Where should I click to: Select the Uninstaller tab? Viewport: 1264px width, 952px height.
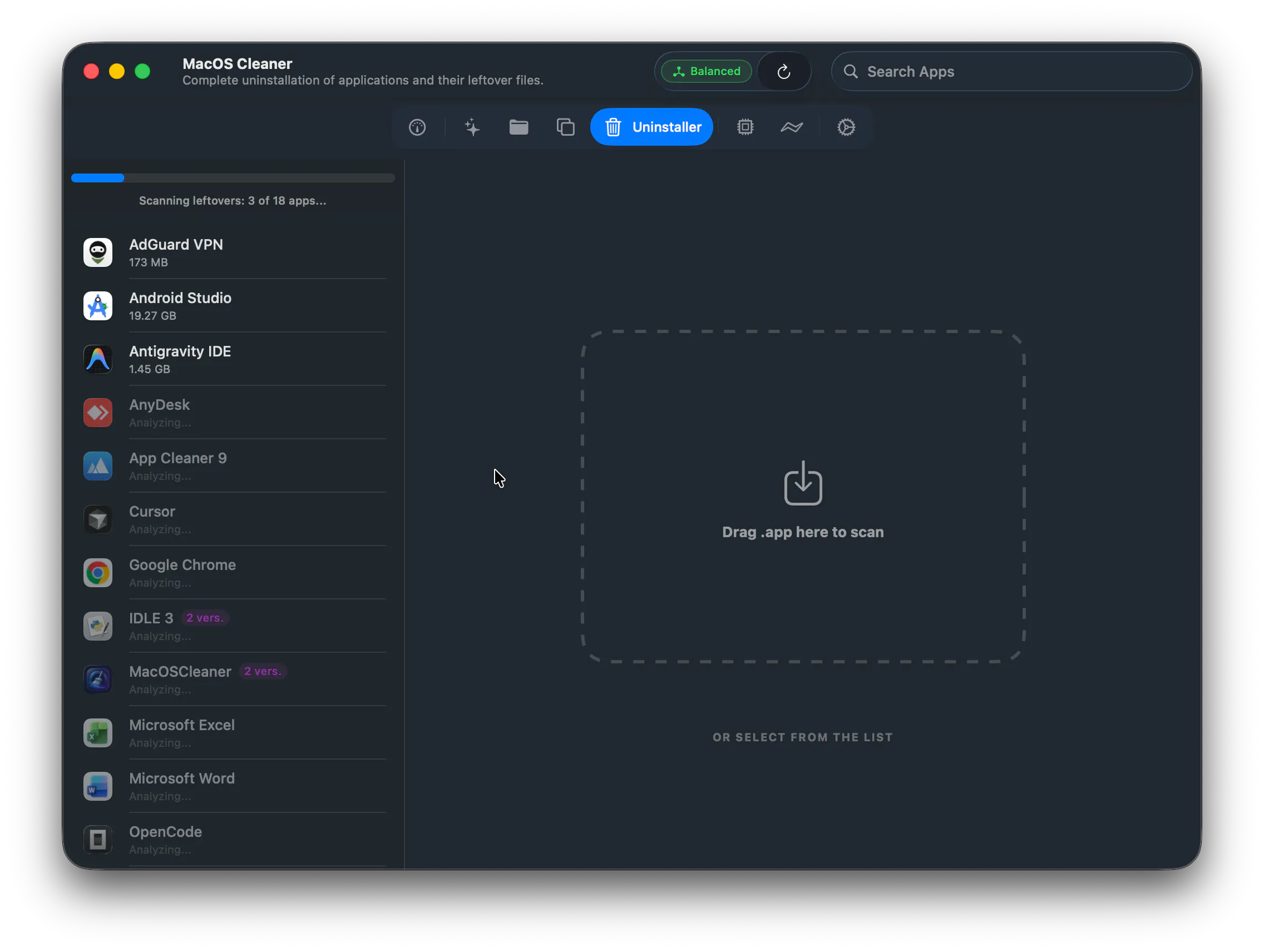point(651,127)
